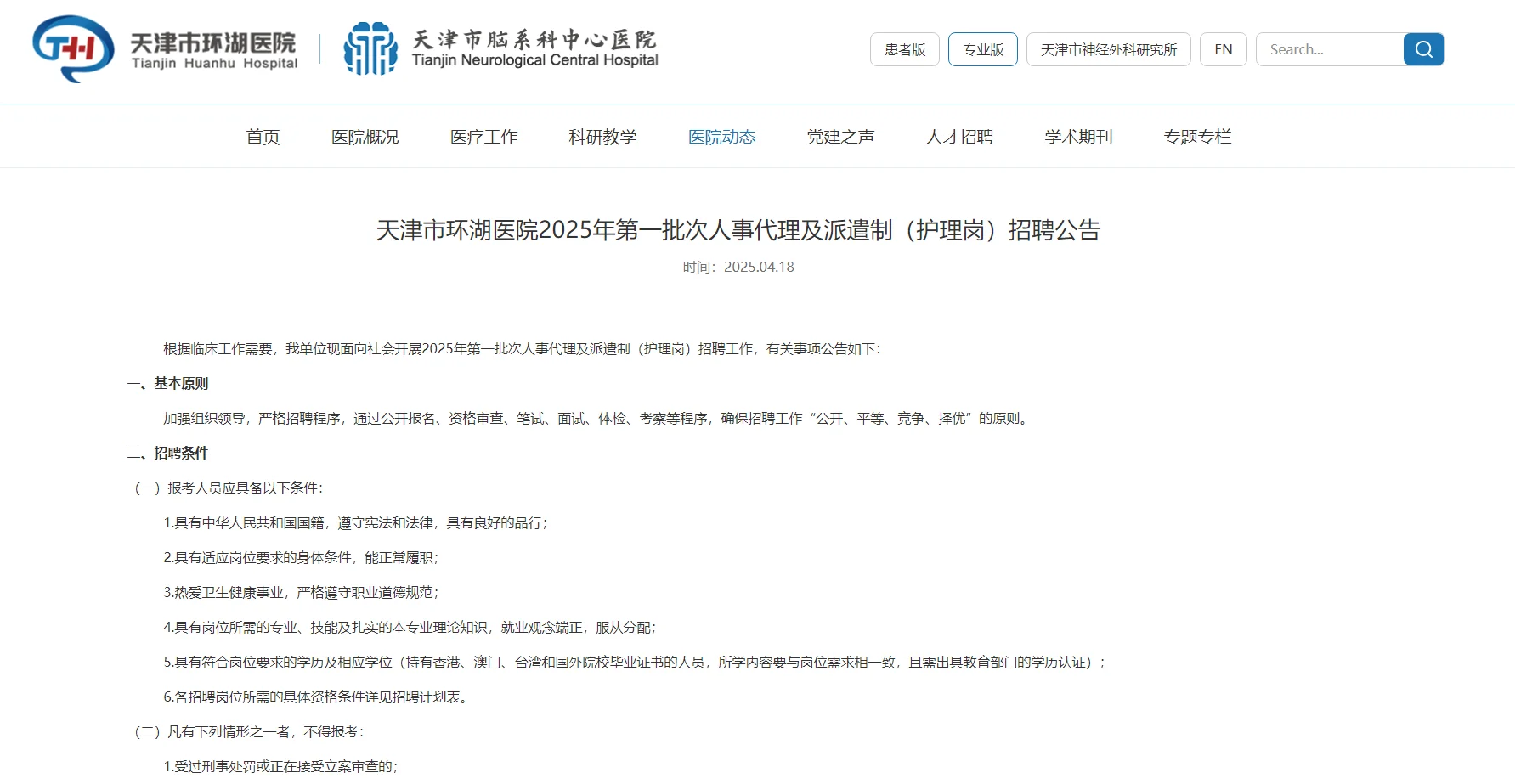Open the 医疗工作 menu
The image size is (1515, 784).
coord(484,137)
